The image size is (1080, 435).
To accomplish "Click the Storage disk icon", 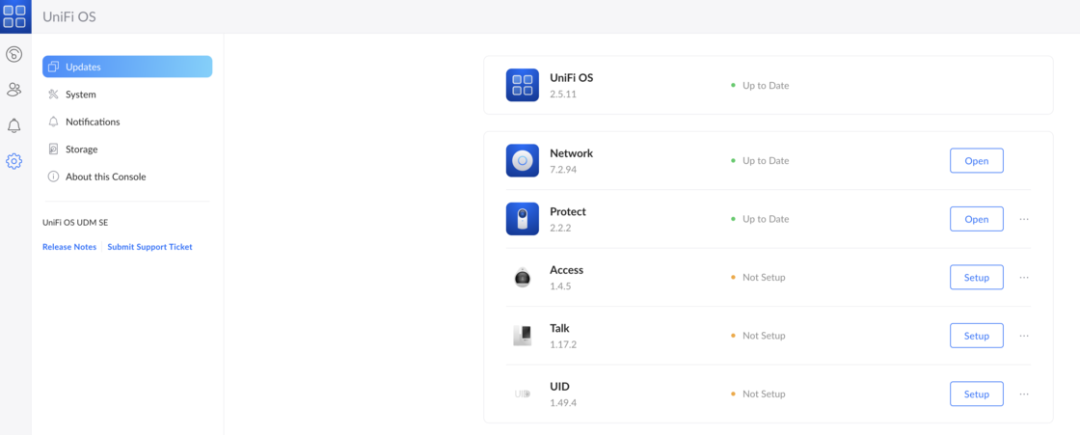I will (x=54, y=149).
